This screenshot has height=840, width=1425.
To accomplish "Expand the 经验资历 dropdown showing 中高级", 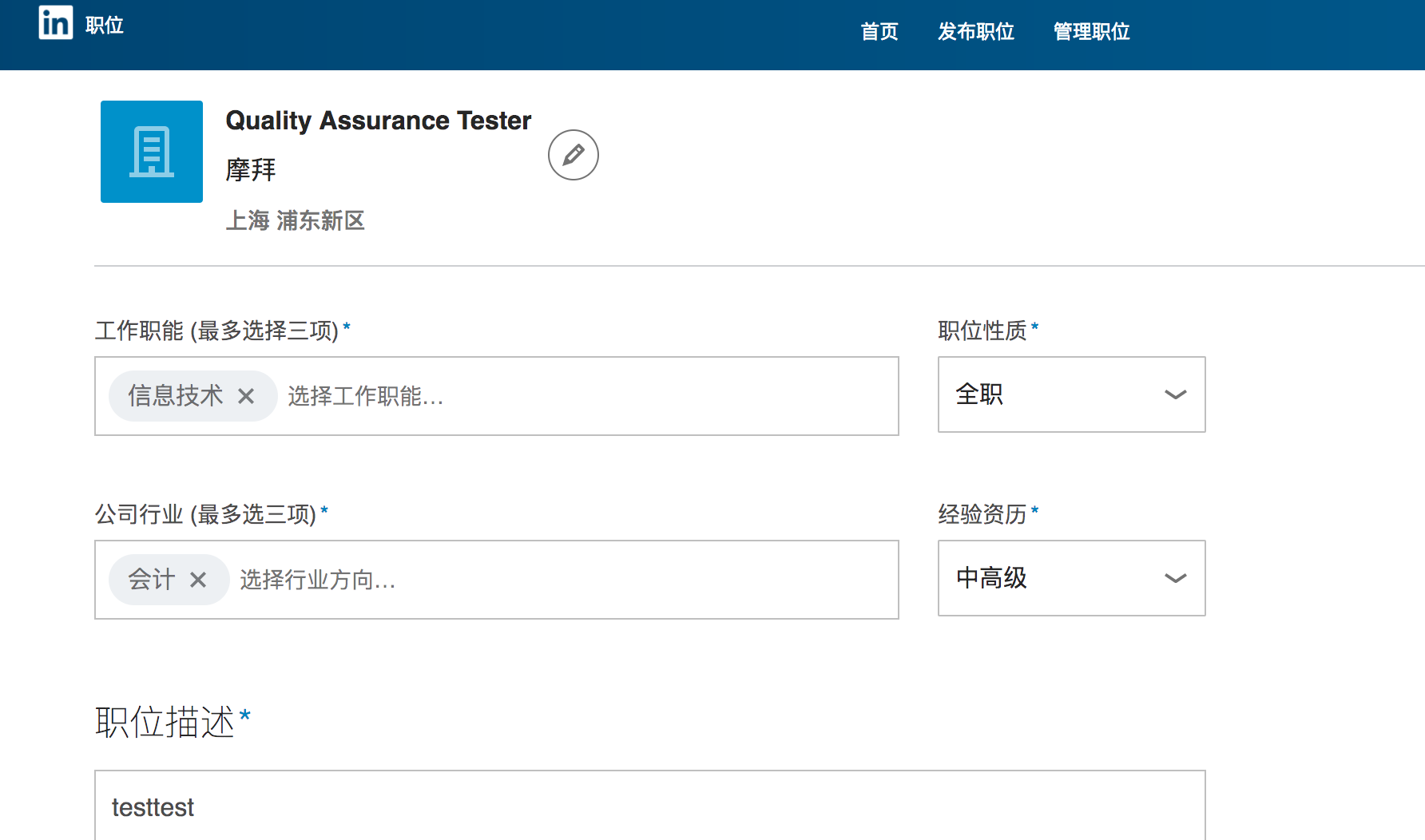I will click(x=1070, y=578).
